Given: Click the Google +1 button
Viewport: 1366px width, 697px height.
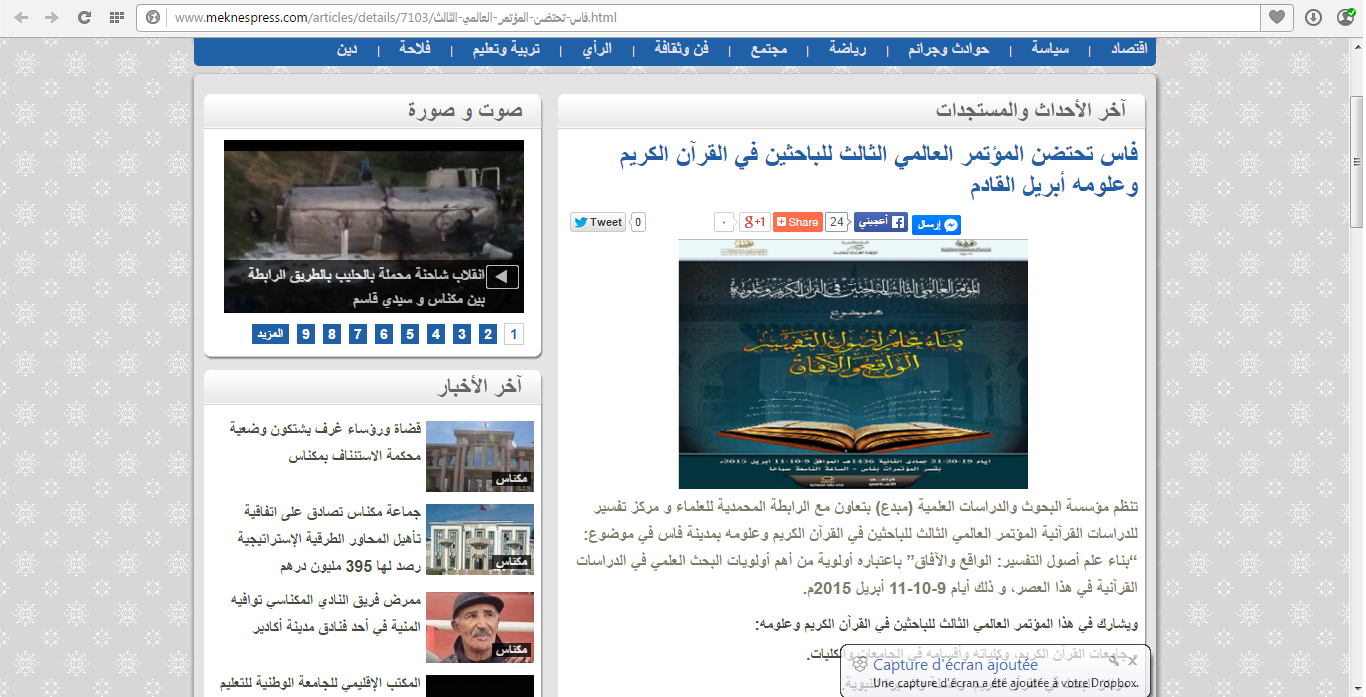Looking at the screenshot, I should 754,222.
